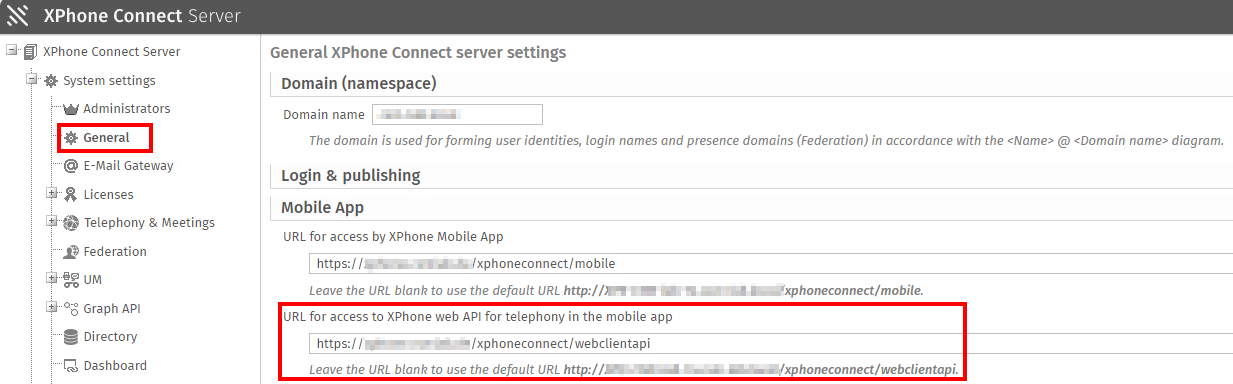Viewport: 1233px width, 384px height.
Task: Expand the UM tree node
Action: [52, 279]
